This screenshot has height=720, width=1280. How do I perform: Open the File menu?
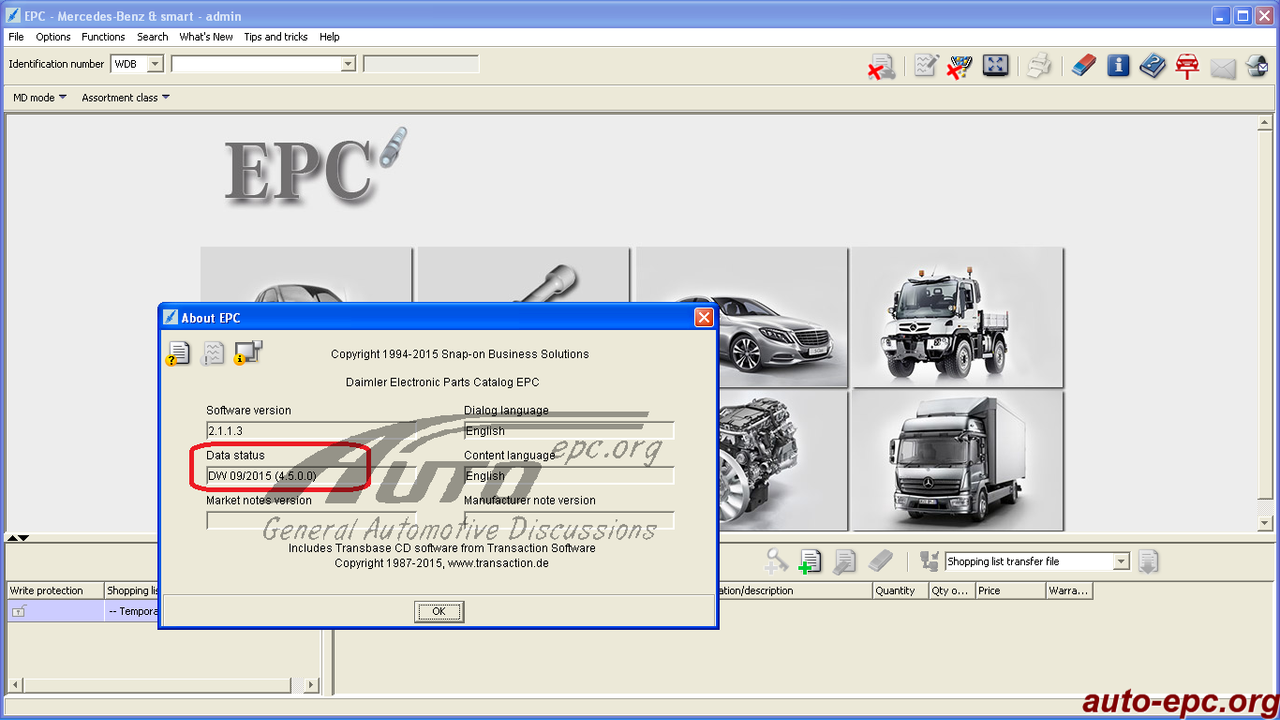[x=16, y=37]
